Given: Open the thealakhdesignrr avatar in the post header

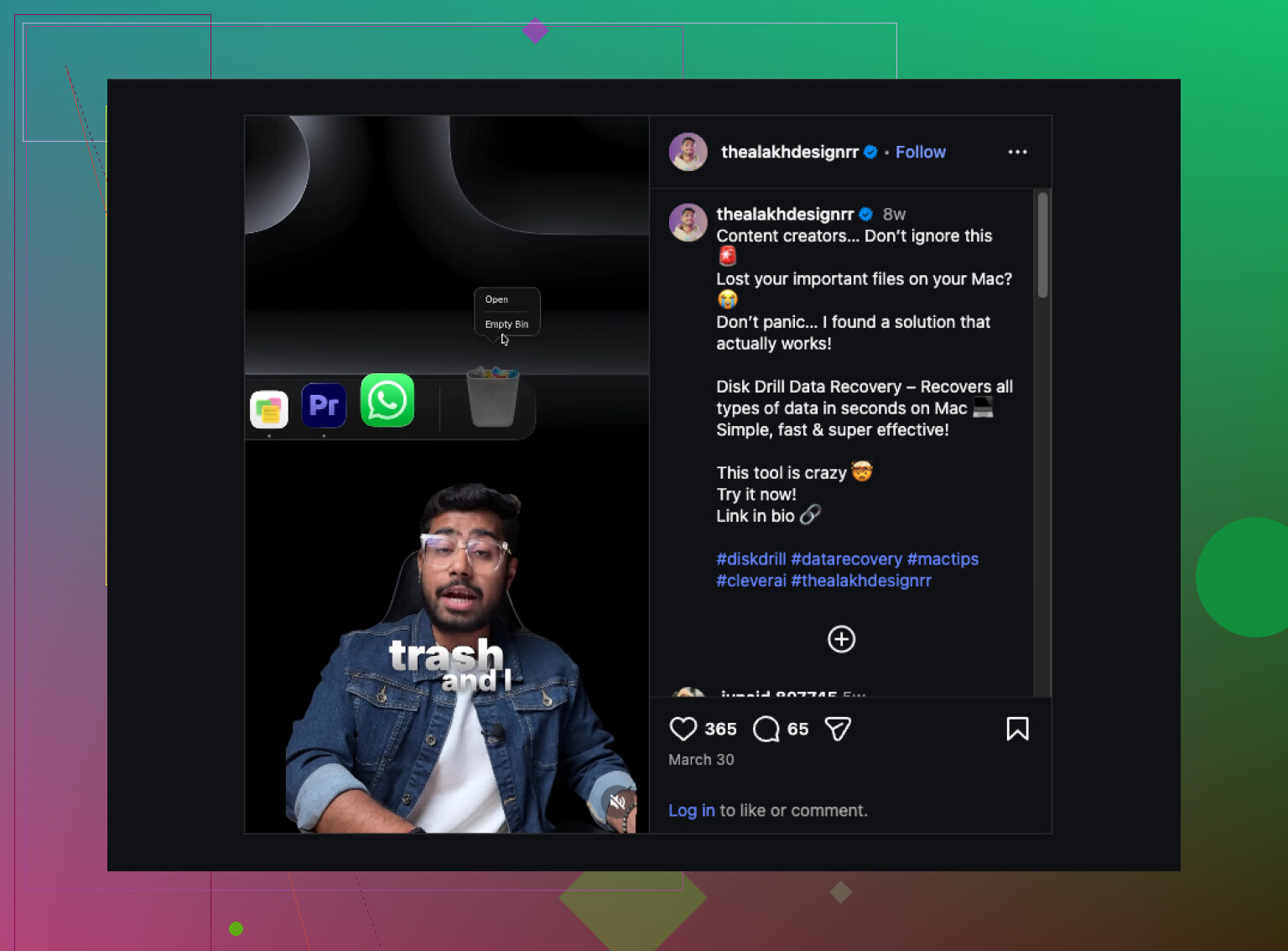Looking at the screenshot, I should [688, 152].
